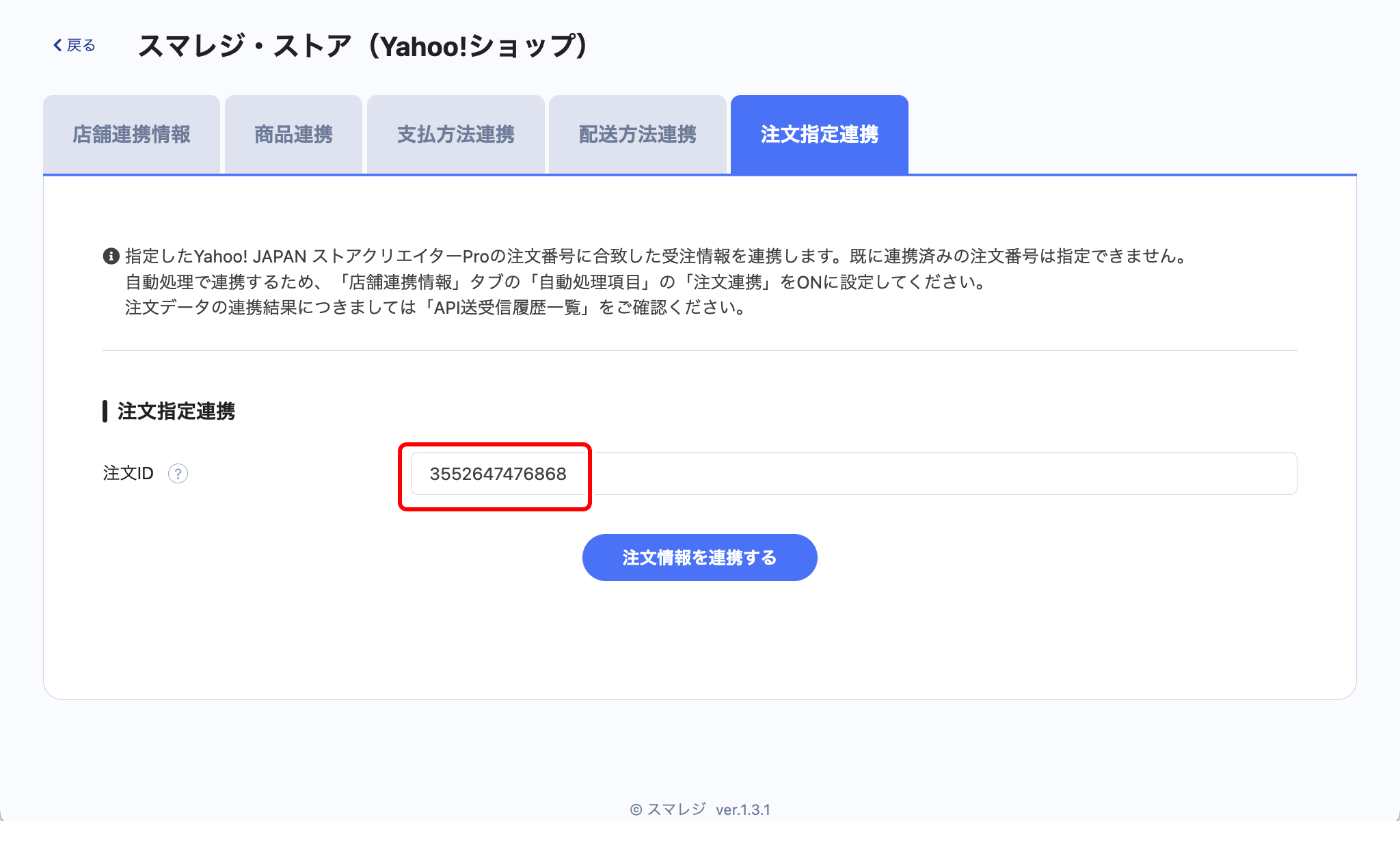1400x845 pixels.
Task: Click the back chevron arrow icon
Action: pos(57,45)
